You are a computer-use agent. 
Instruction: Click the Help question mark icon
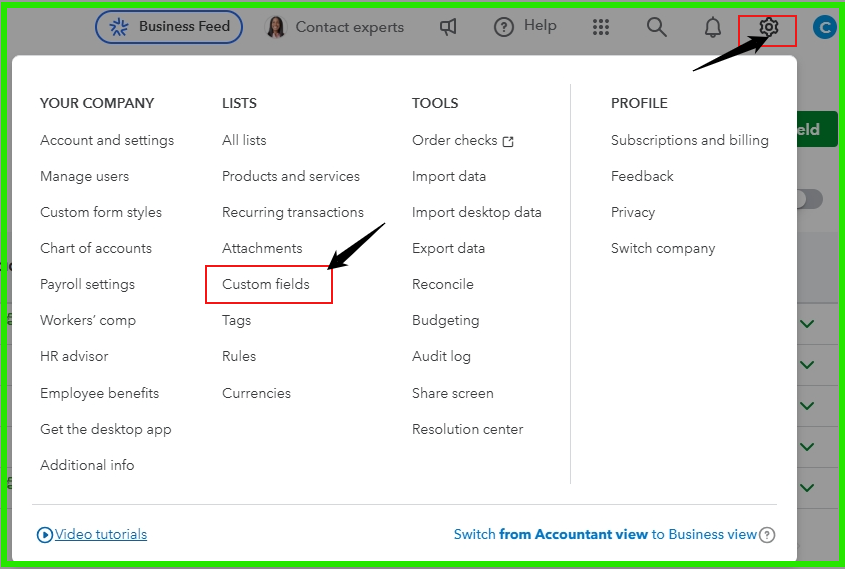click(504, 27)
